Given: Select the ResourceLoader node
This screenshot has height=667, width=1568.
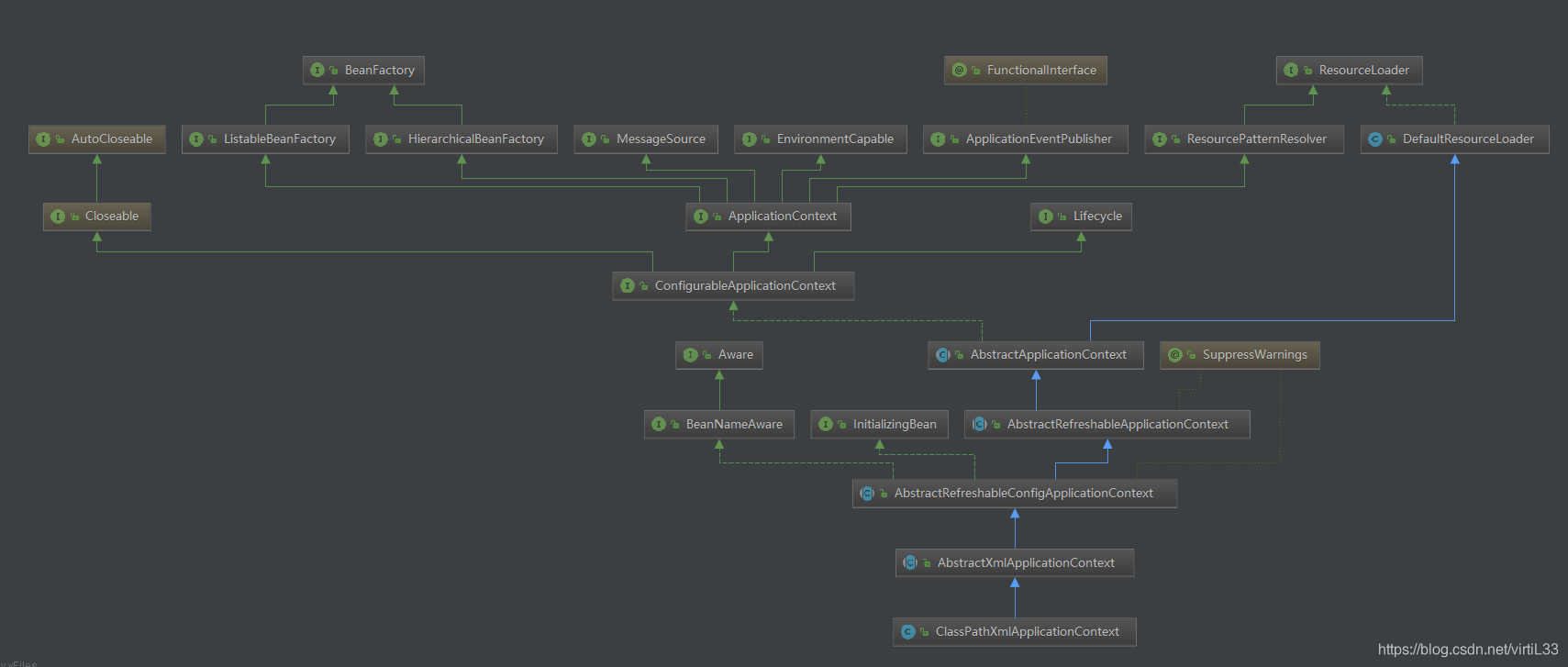Looking at the screenshot, I should point(1350,70).
